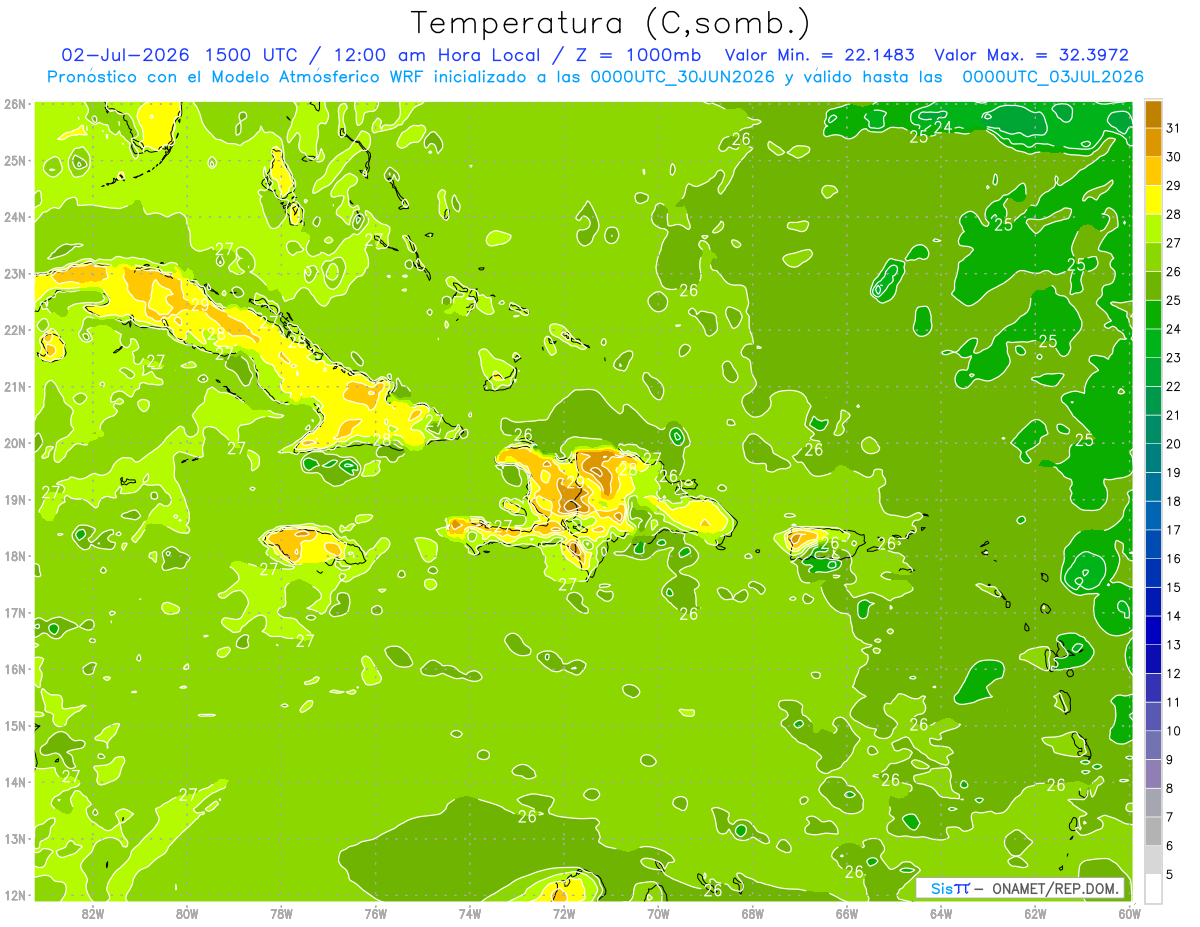This screenshot has width=1200, height=927.
Task: Pick the yellow colorbar swatch between 28 and 29
Action: (x=1153, y=201)
